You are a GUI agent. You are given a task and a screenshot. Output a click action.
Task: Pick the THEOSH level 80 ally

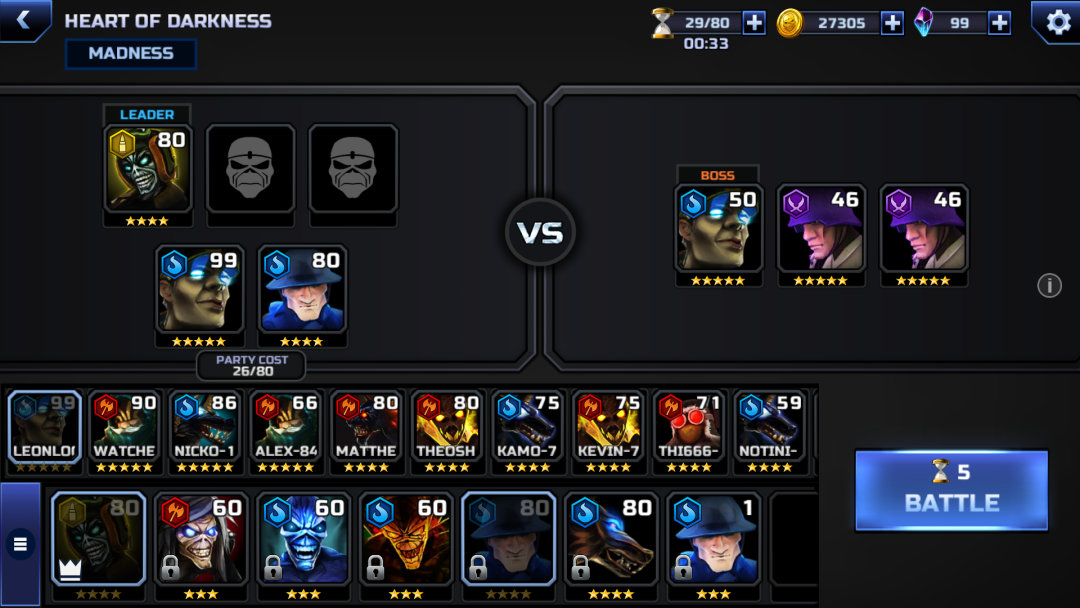tap(446, 432)
